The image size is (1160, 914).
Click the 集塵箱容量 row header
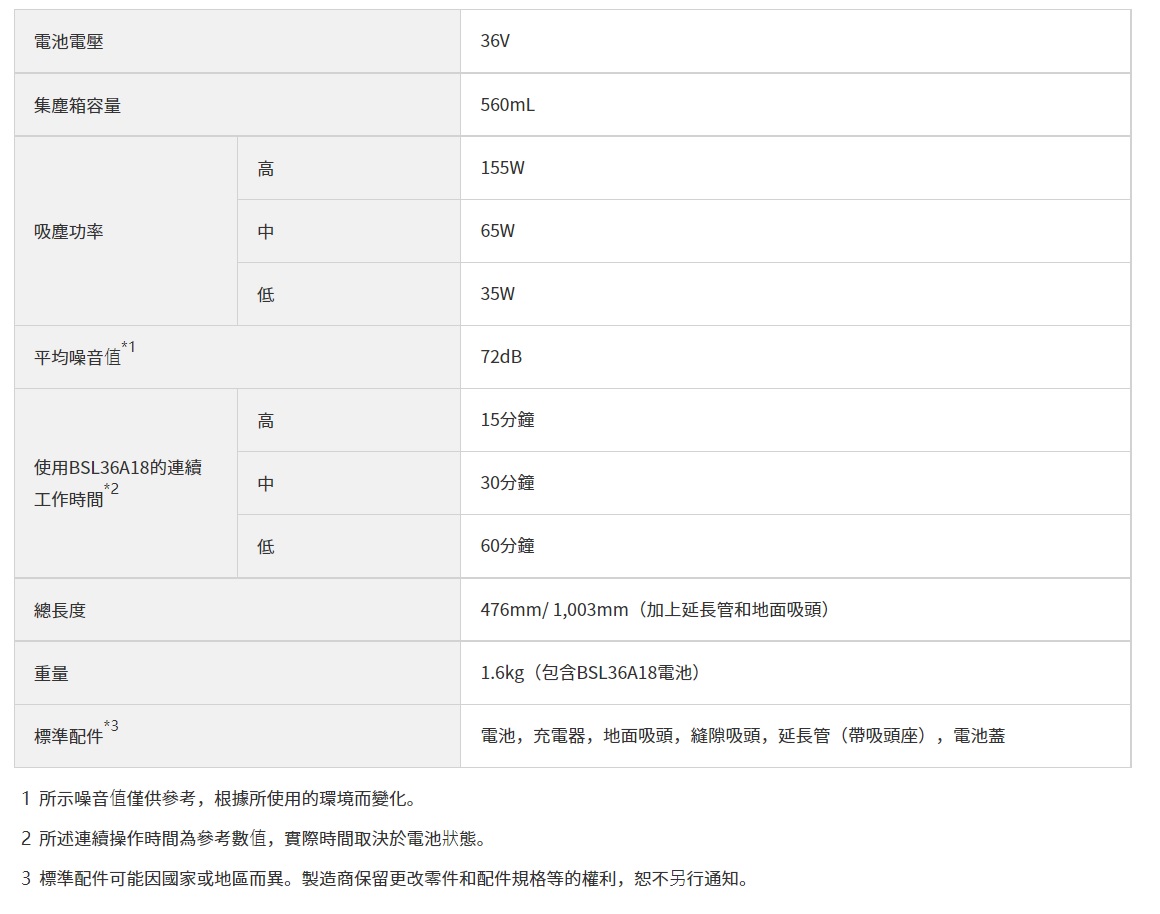click(77, 105)
